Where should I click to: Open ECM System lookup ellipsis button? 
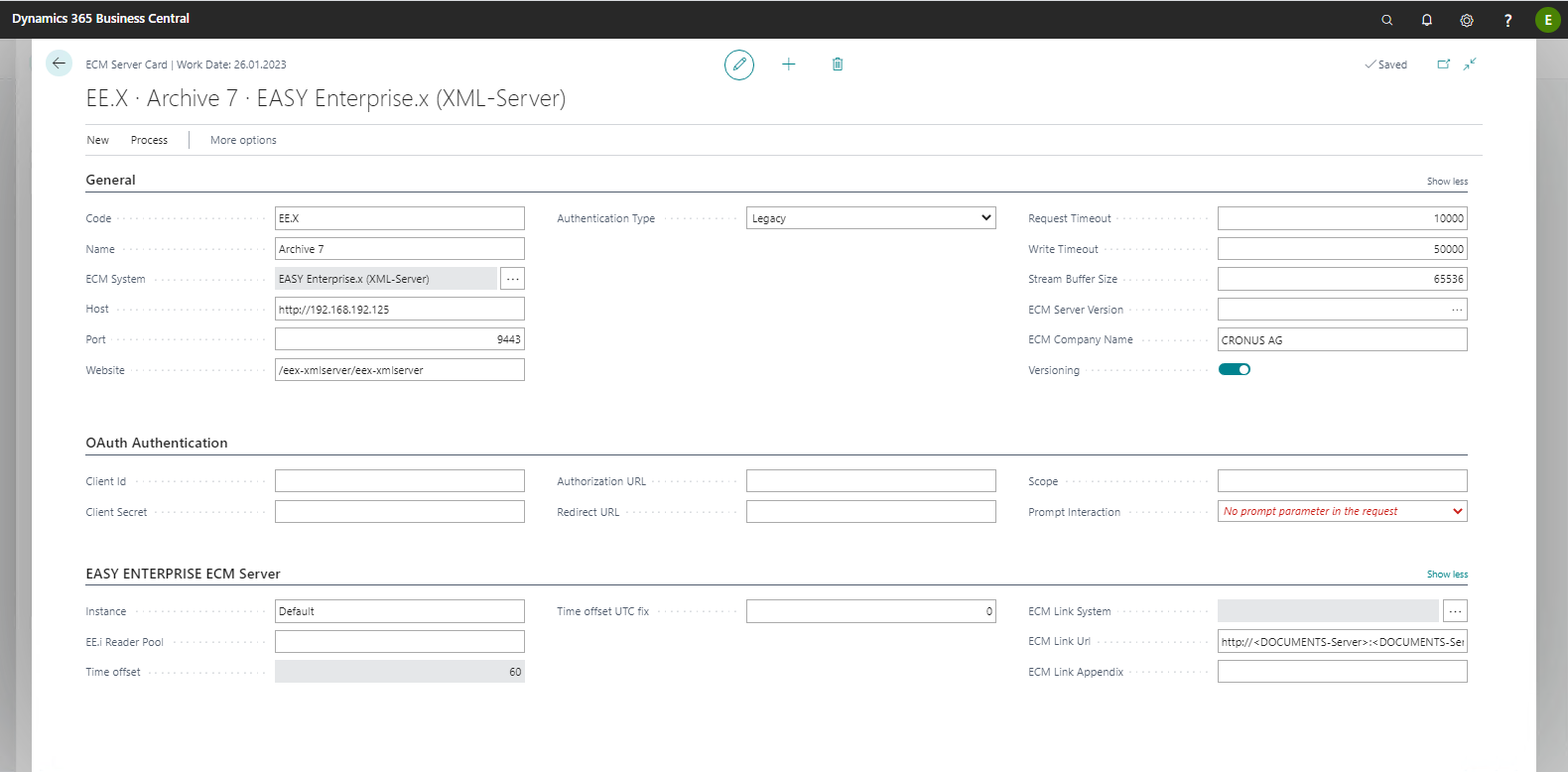[x=512, y=279]
